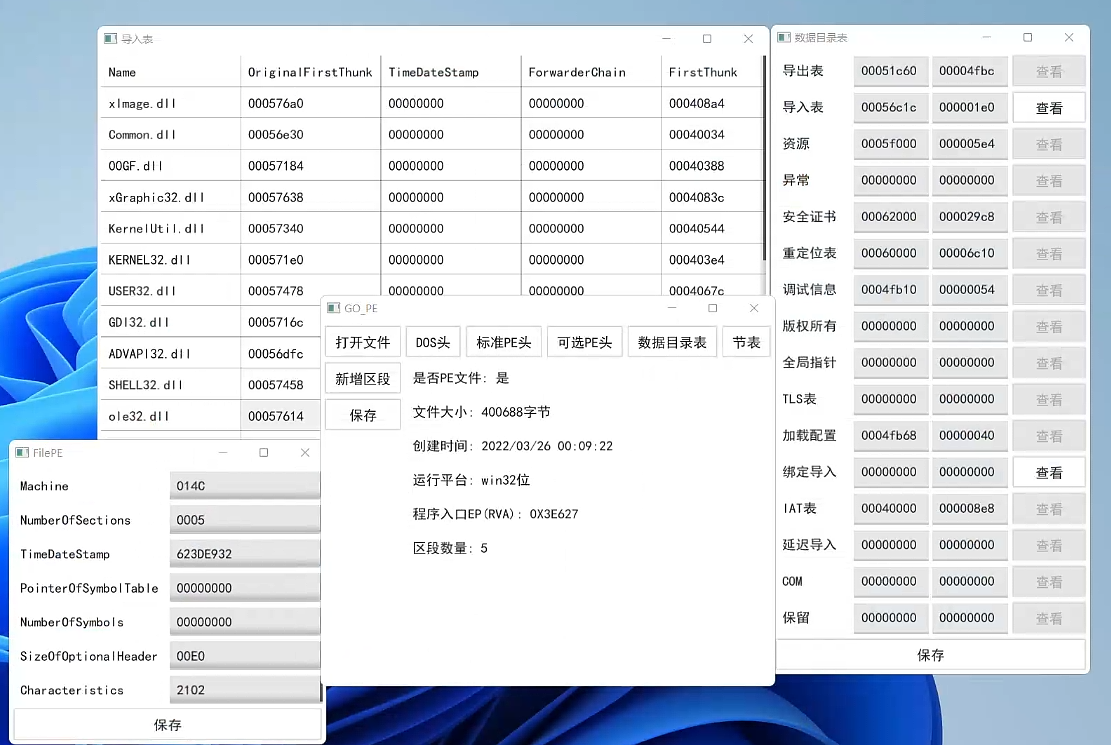1111x745 pixels.
Task: Click the 数据目录表 window title icon
Action: pyautogui.click(x=784, y=37)
